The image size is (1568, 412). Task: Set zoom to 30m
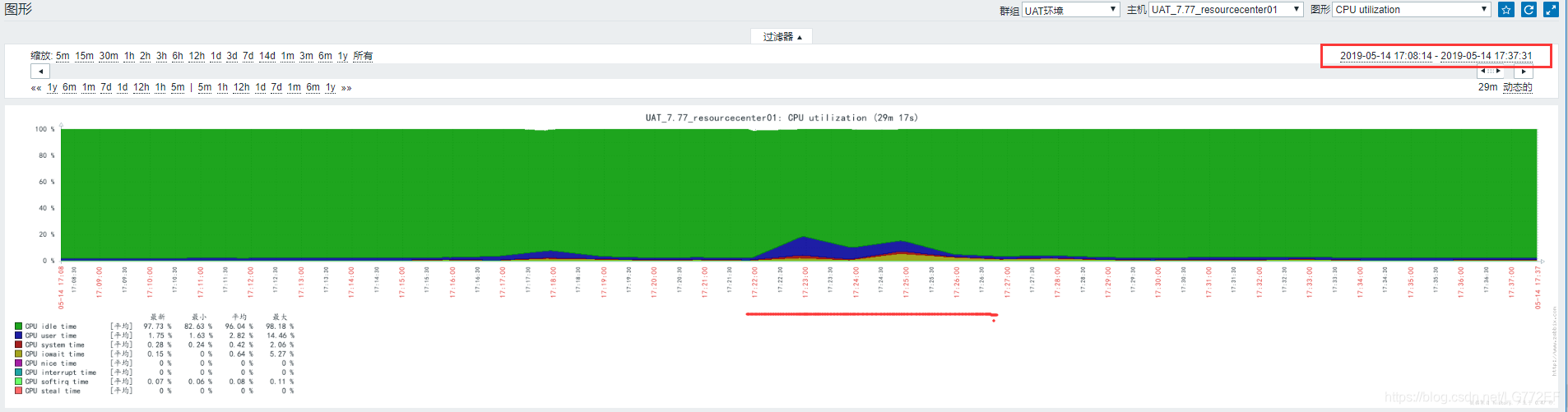click(109, 56)
